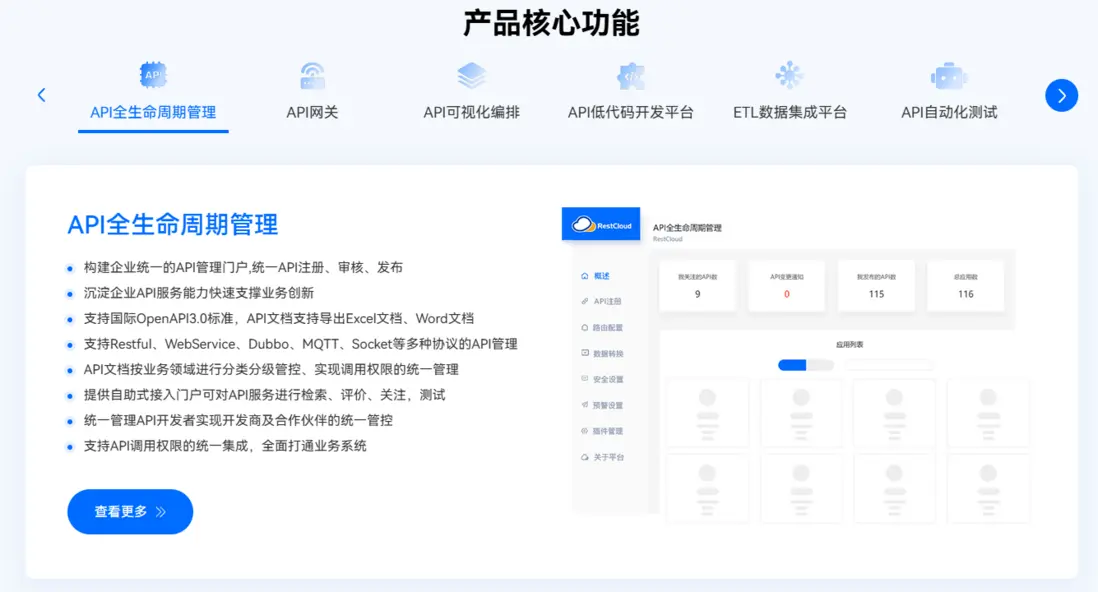The image size is (1098, 592).
Task: Open API注册 in the preview sidebar
Action: coord(601,301)
